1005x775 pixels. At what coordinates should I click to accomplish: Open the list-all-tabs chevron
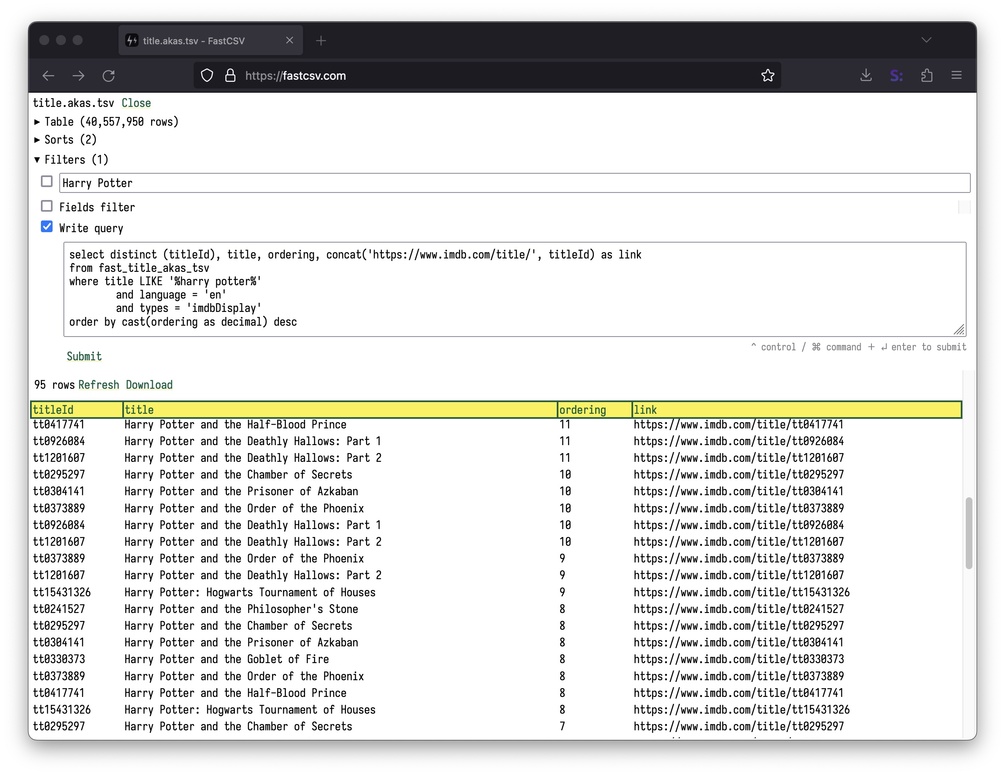[x=926, y=40]
